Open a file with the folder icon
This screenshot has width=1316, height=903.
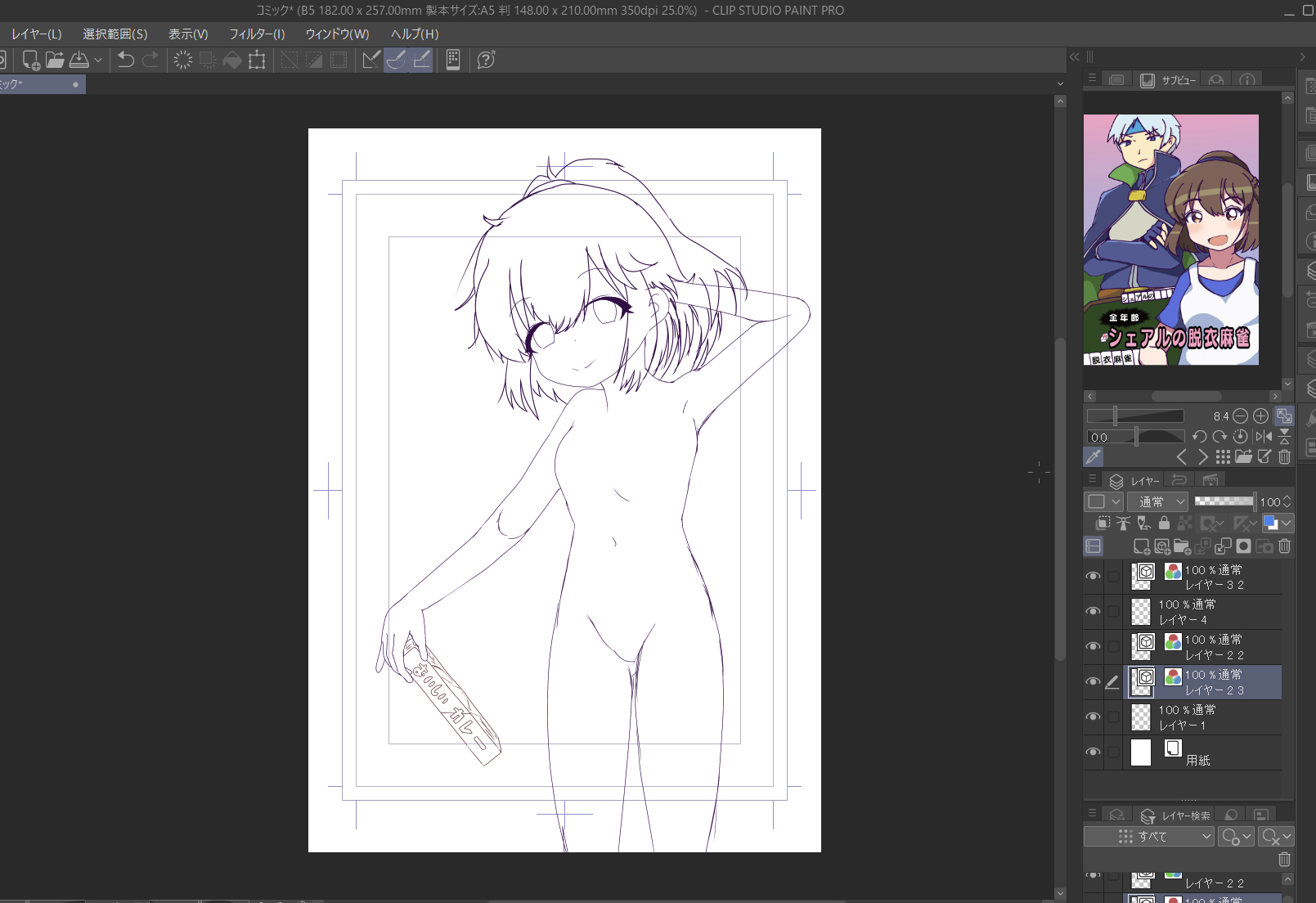(x=55, y=60)
